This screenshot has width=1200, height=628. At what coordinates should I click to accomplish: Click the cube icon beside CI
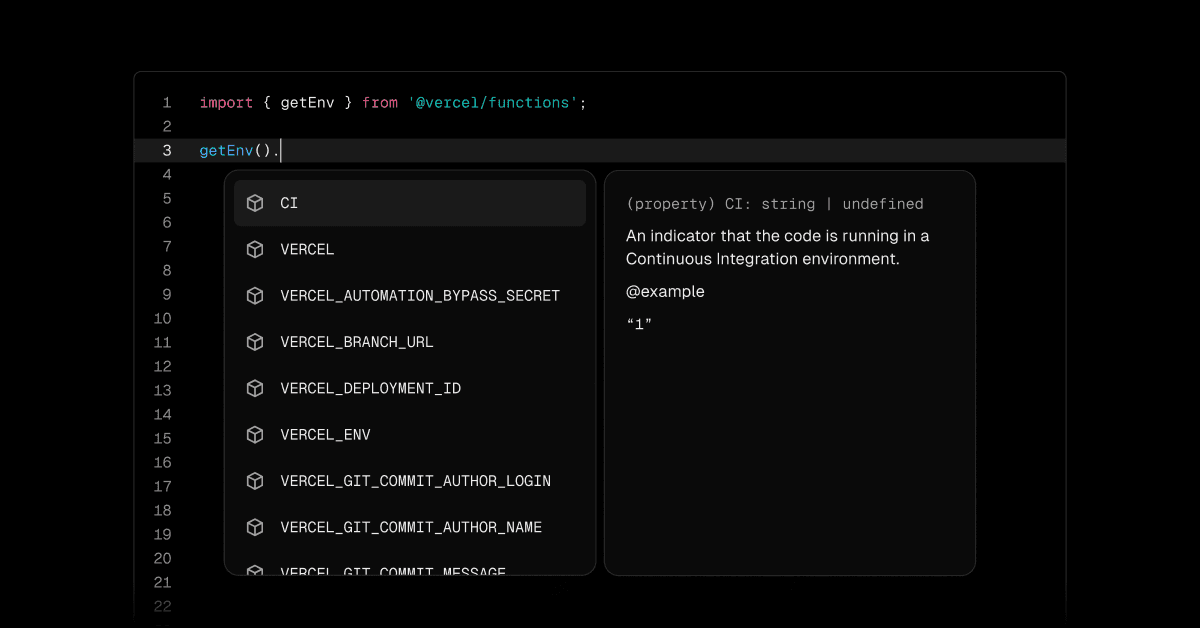click(255, 203)
